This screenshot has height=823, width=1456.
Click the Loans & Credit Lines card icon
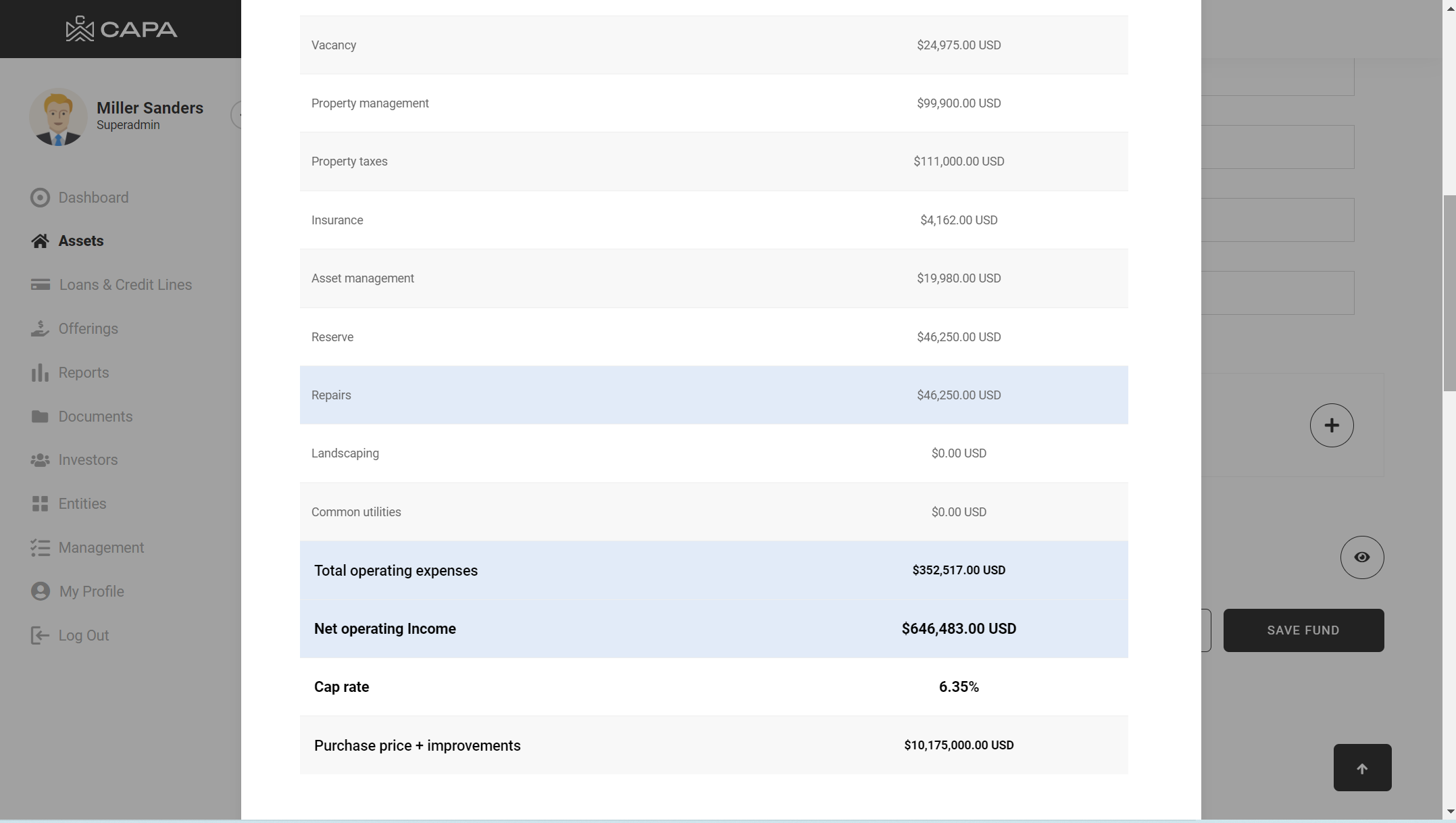coord(40,284)
